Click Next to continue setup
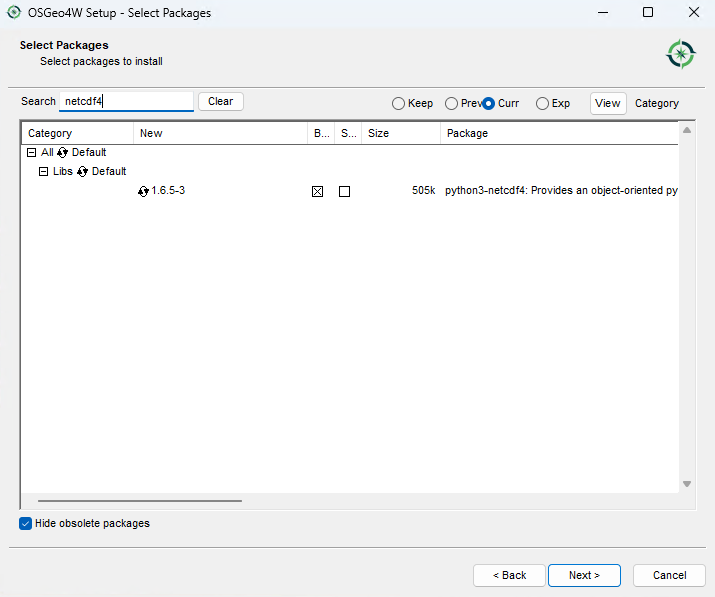Image resolution: width=715 pixels, height=597 pixels. [584, 575]
